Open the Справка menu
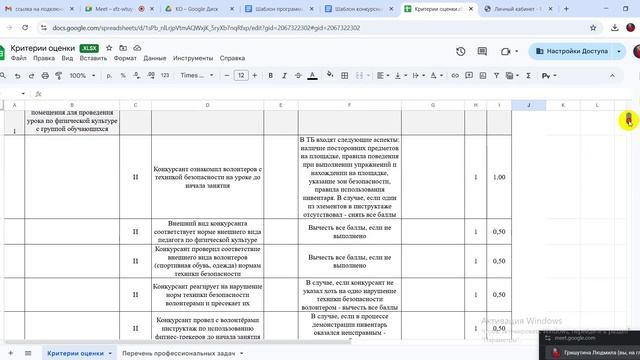The image size is (640, 360). [x=232, y=58]
